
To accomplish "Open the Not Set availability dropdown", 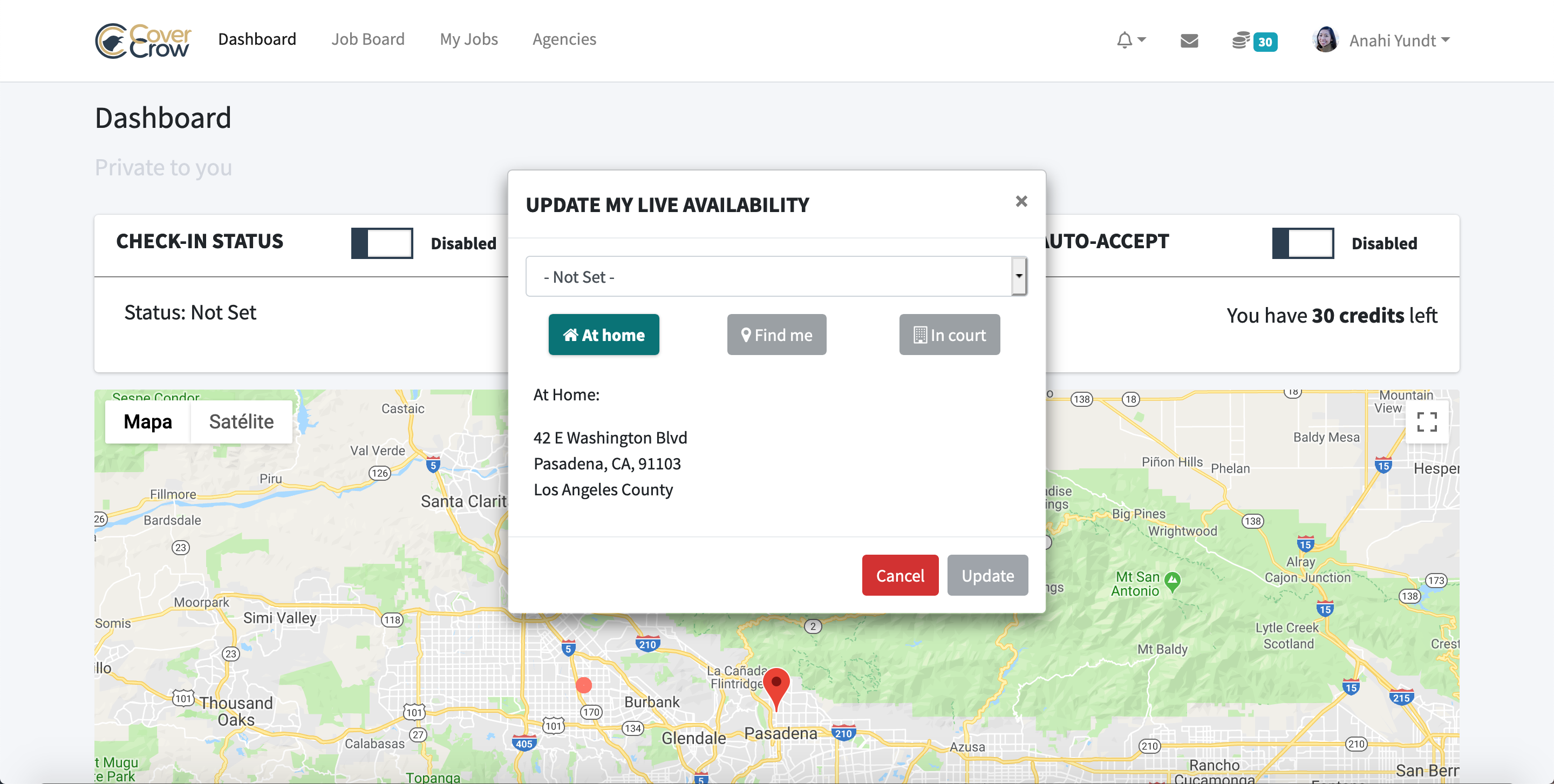I will point(776,276).
